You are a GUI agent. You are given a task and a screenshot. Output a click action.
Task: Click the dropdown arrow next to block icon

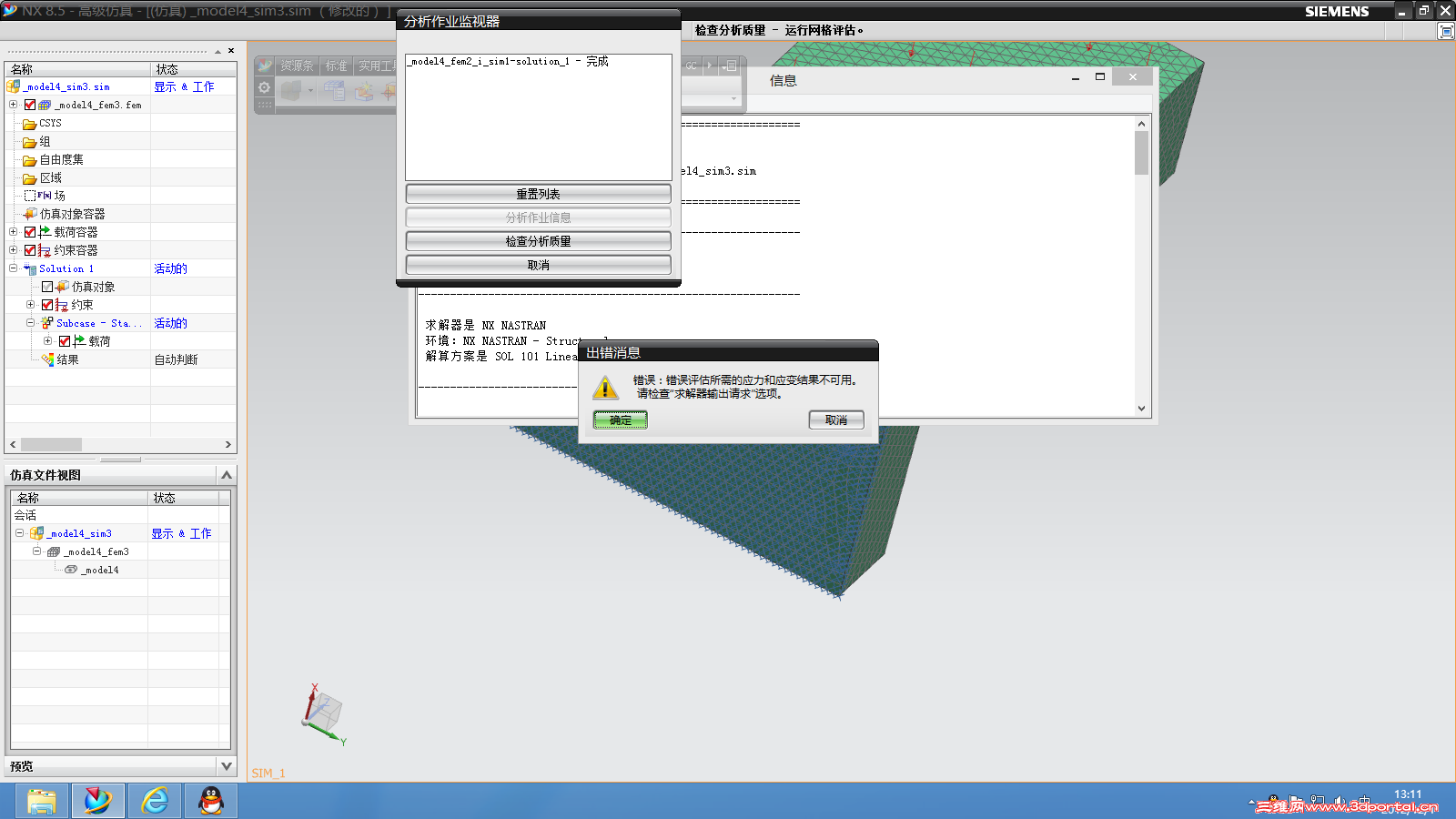click(310, 91)
